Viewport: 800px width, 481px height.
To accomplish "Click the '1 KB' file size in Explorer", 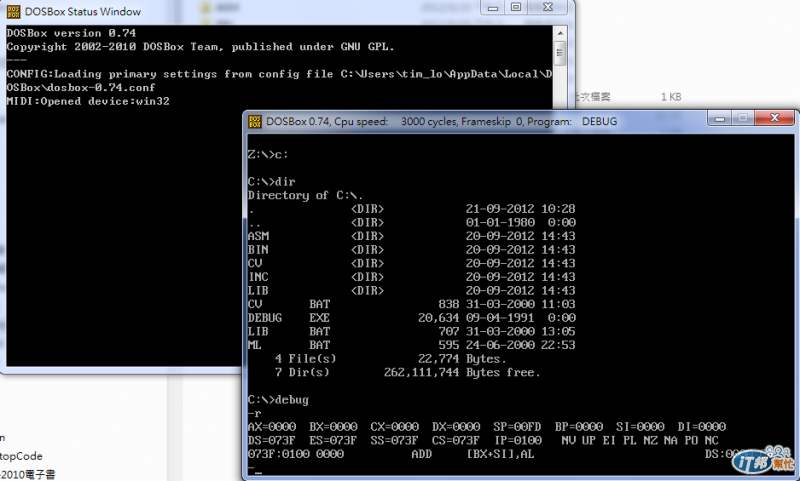I will tap(671, 97).
